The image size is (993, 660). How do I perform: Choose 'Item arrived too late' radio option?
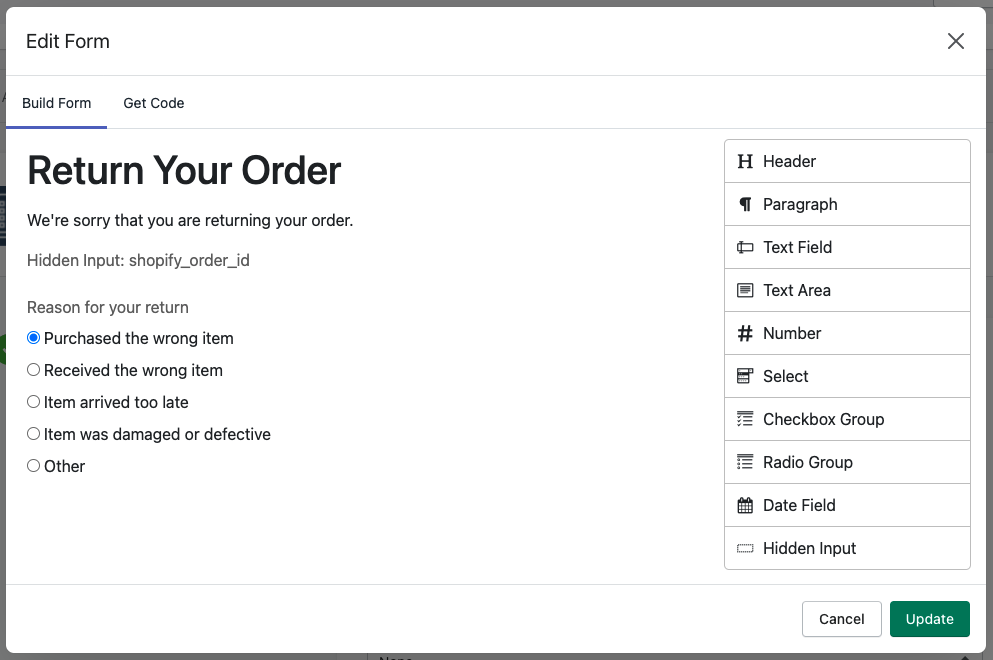[34, 402]
